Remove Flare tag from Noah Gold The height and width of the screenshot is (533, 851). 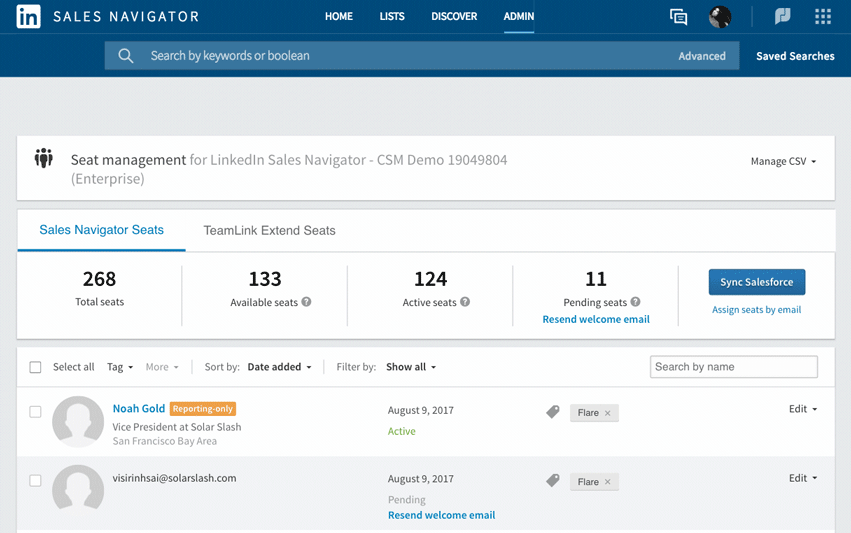click(x=608, y=413)
